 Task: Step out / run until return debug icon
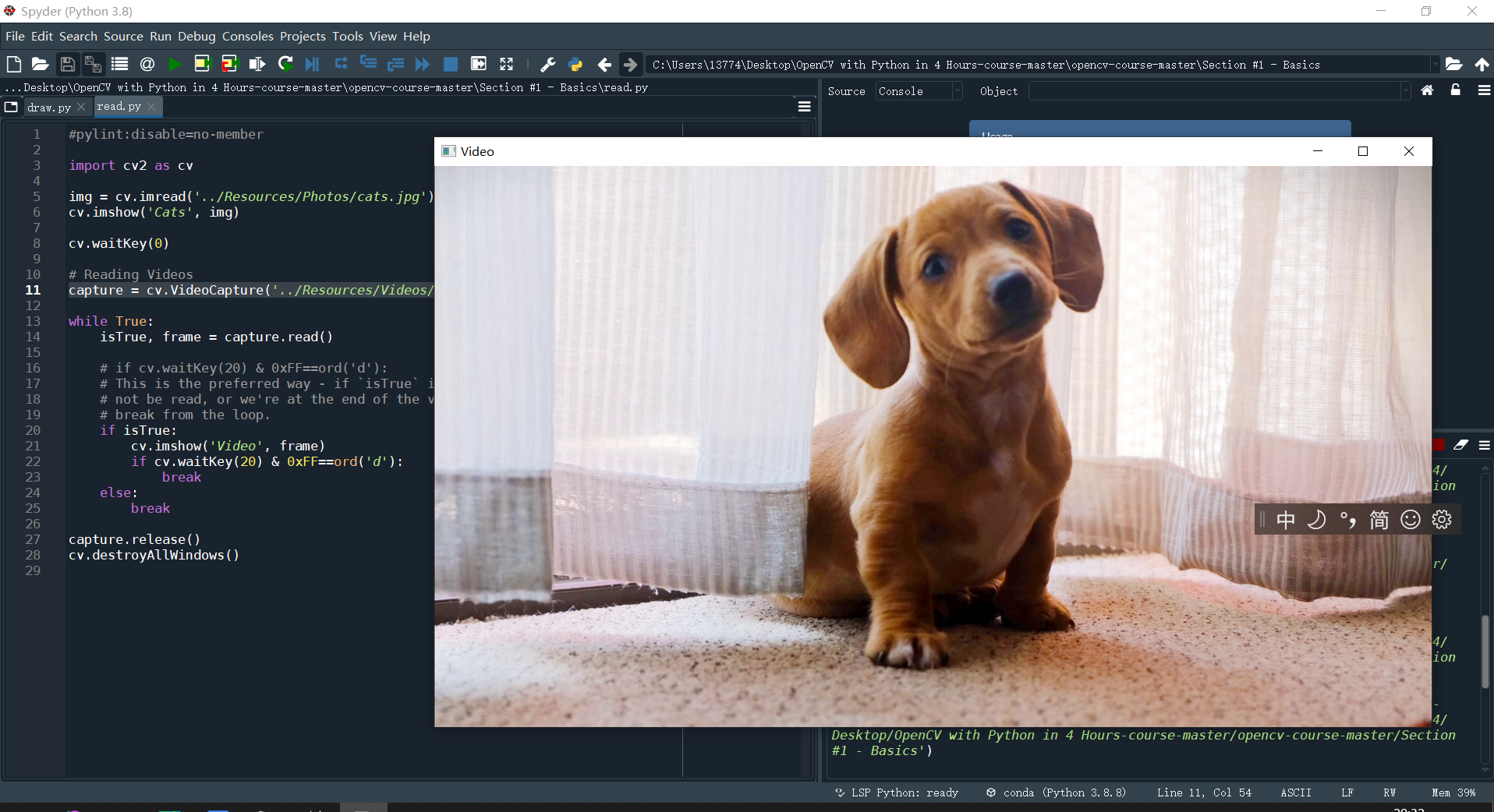395,64
